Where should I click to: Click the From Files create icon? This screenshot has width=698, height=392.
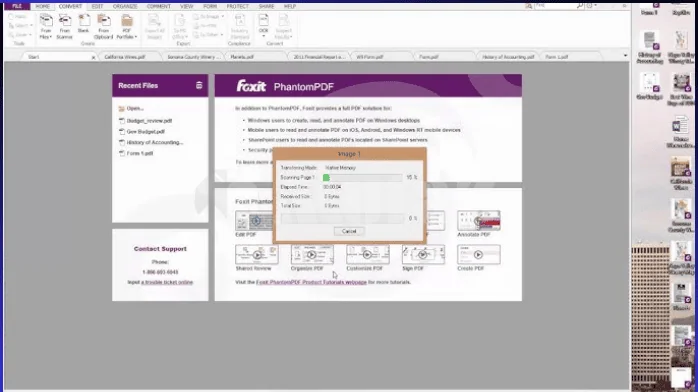point(45,27)
